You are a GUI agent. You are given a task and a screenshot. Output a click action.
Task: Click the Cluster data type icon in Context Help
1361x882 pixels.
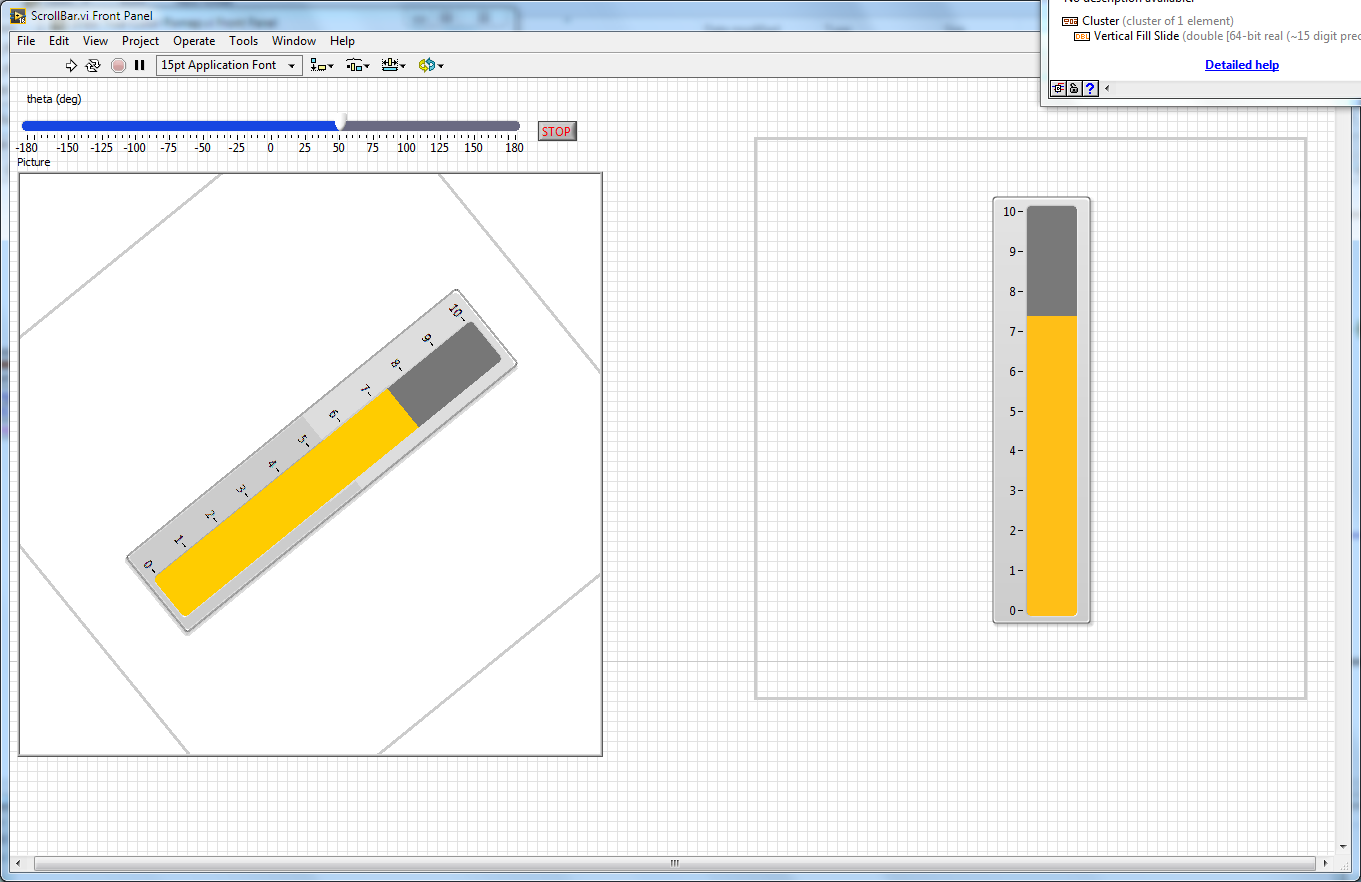point(1070,21)
